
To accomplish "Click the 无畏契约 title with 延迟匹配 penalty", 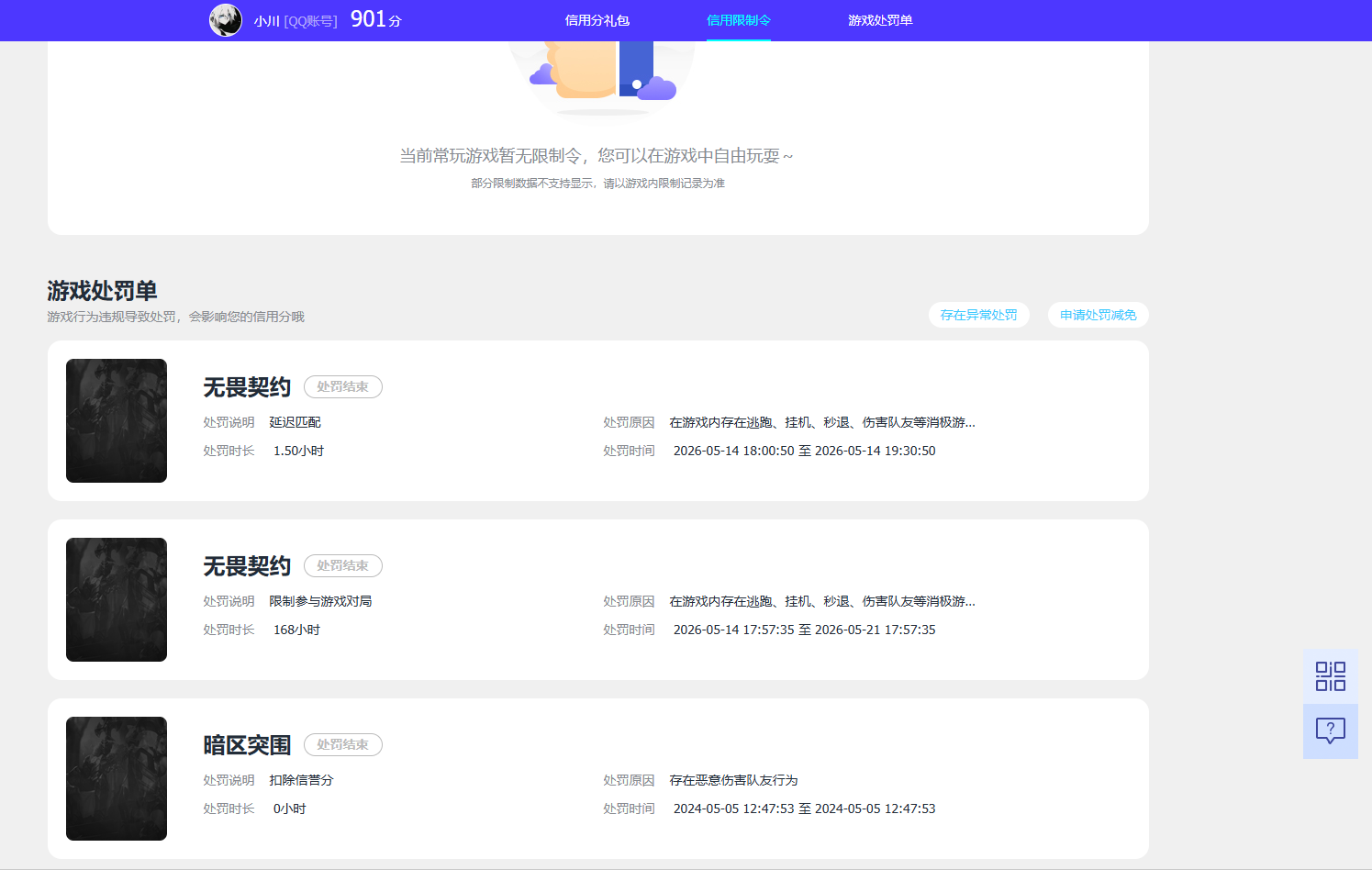I will tap(247, 387).
